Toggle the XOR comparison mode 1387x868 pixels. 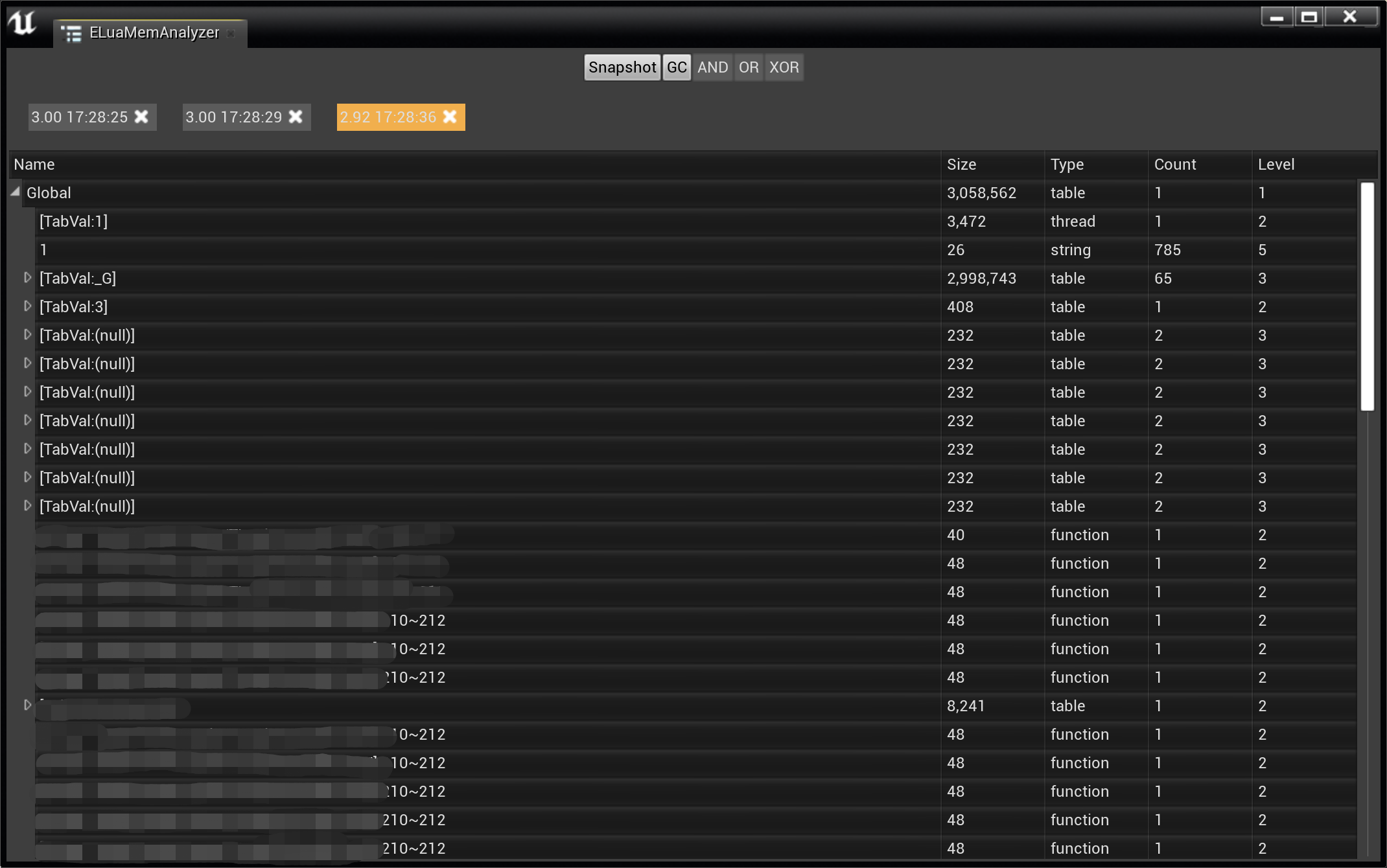784,67
